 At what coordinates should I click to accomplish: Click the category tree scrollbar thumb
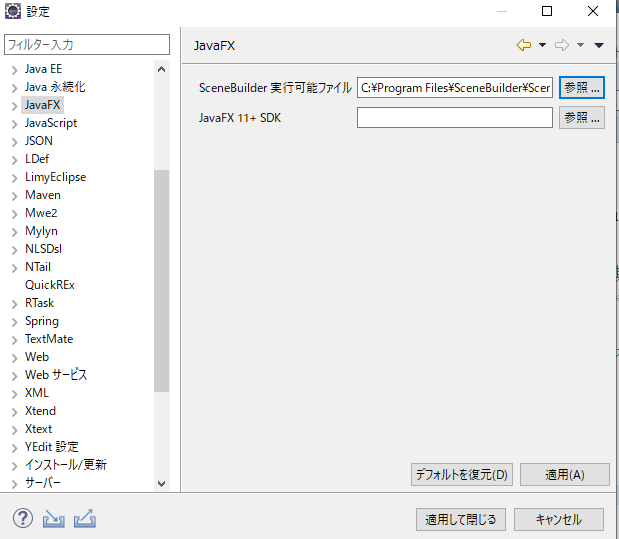click(x=161, y=281)
